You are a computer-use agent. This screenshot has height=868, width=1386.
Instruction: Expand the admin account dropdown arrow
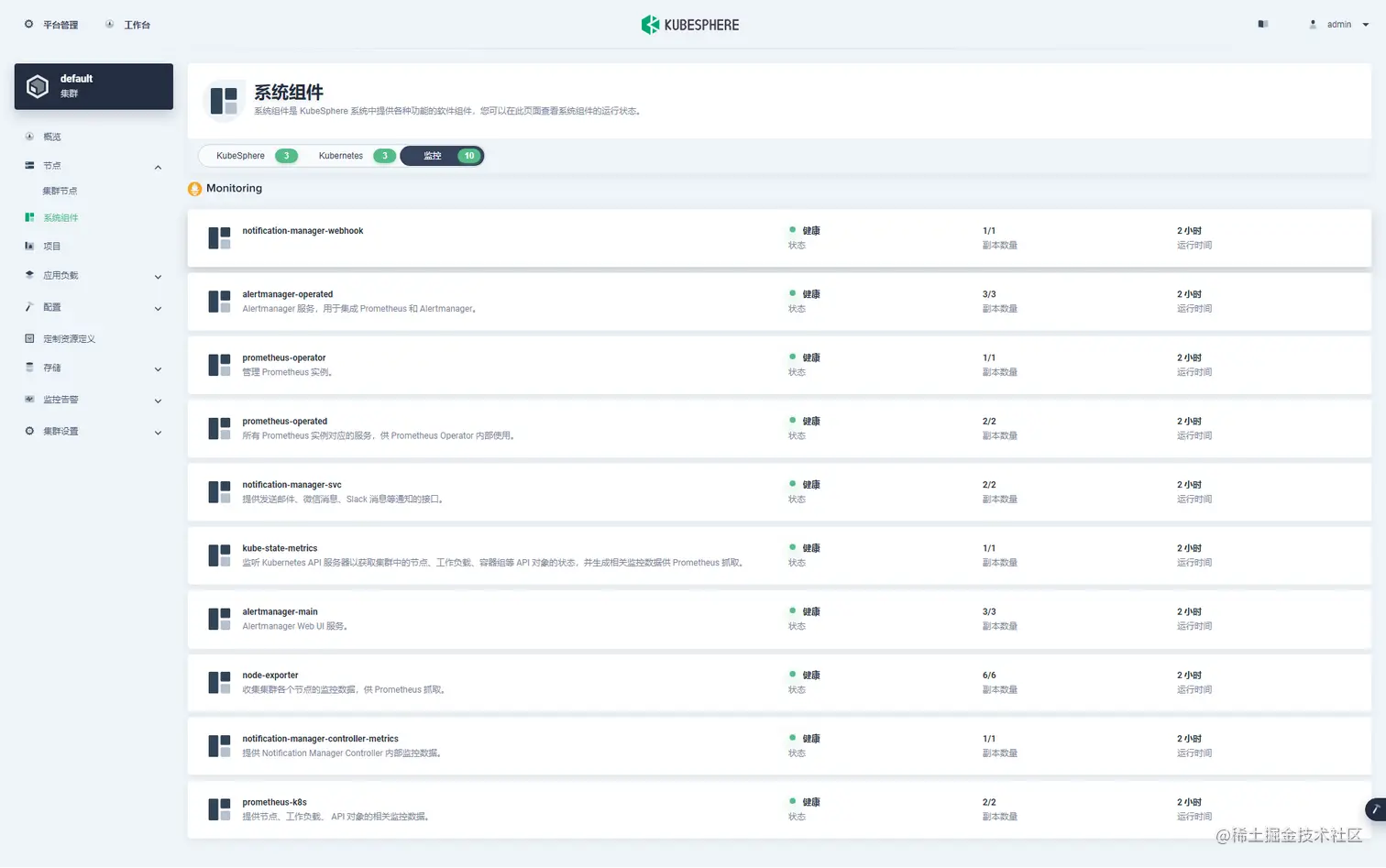click(x=1366, y=25)
